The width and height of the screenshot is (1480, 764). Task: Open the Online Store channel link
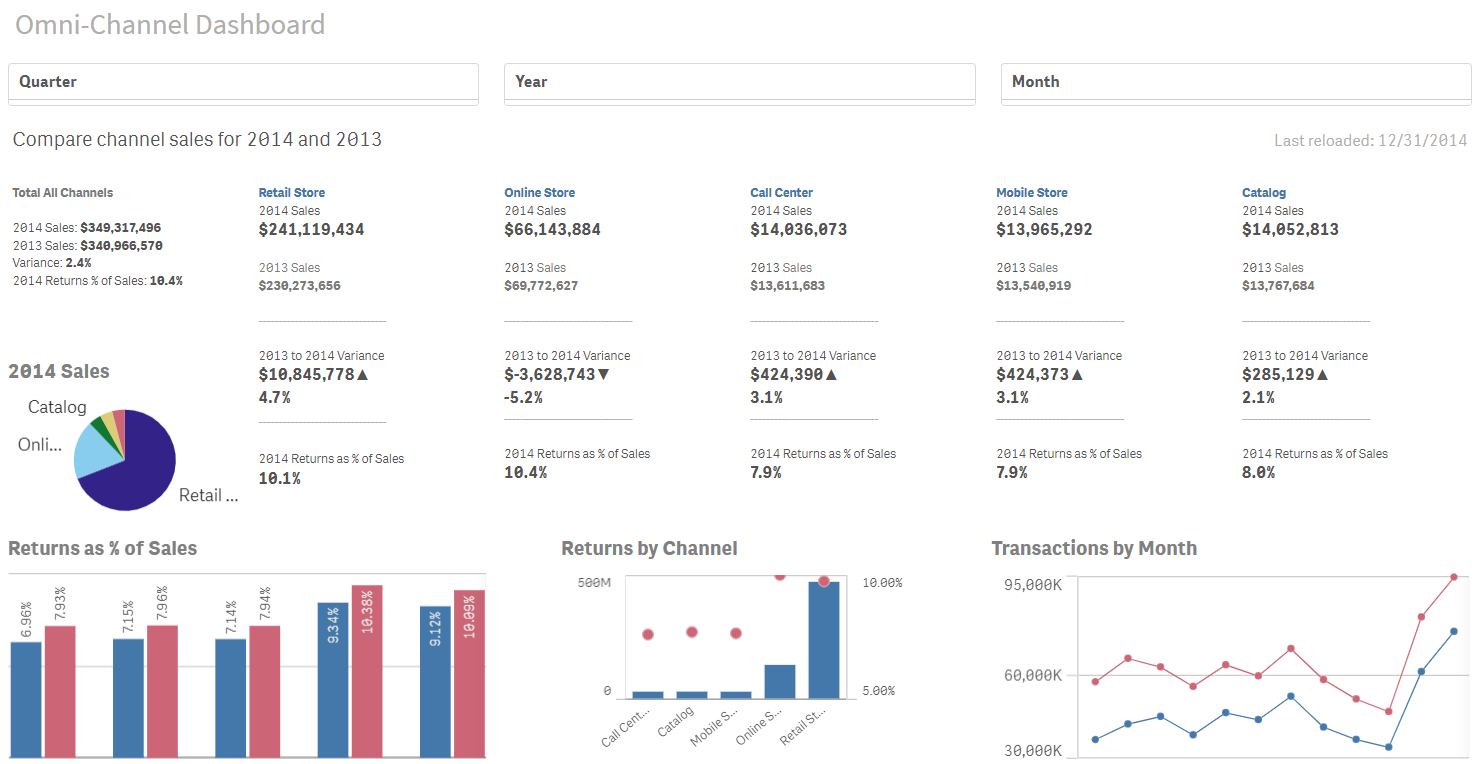pyautogui.click(x=539, y=193)
